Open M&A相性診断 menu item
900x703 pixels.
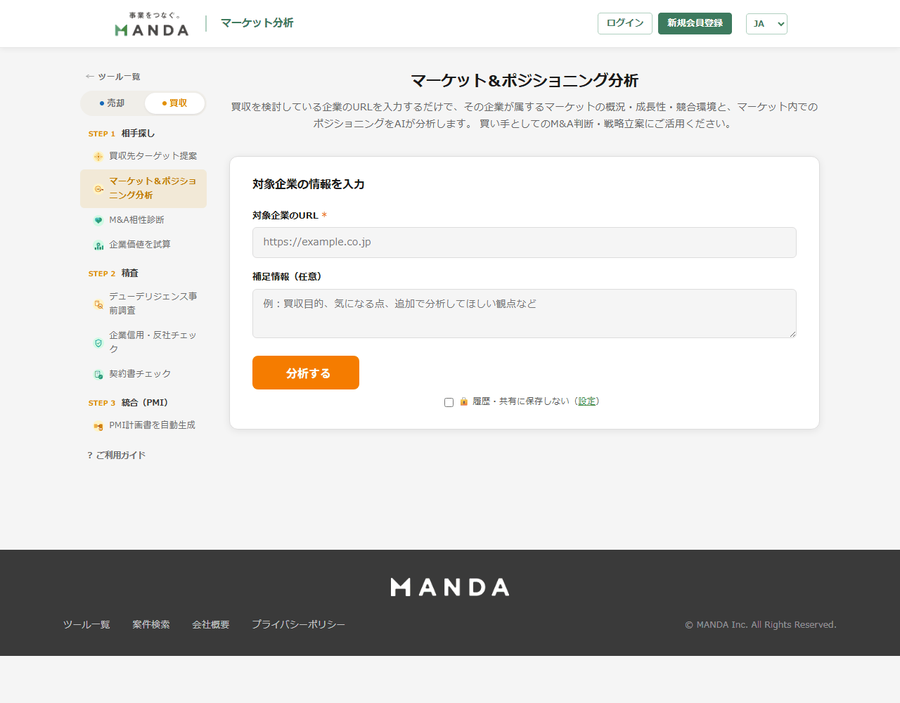pyautogui.click(x=143, y=220)
